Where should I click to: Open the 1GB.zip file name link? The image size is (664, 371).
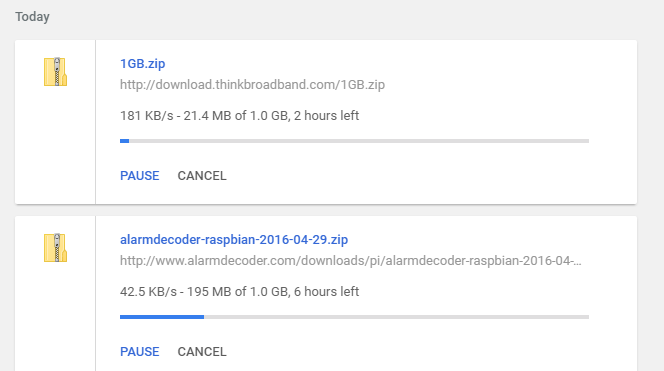click(x=143, y=64)
